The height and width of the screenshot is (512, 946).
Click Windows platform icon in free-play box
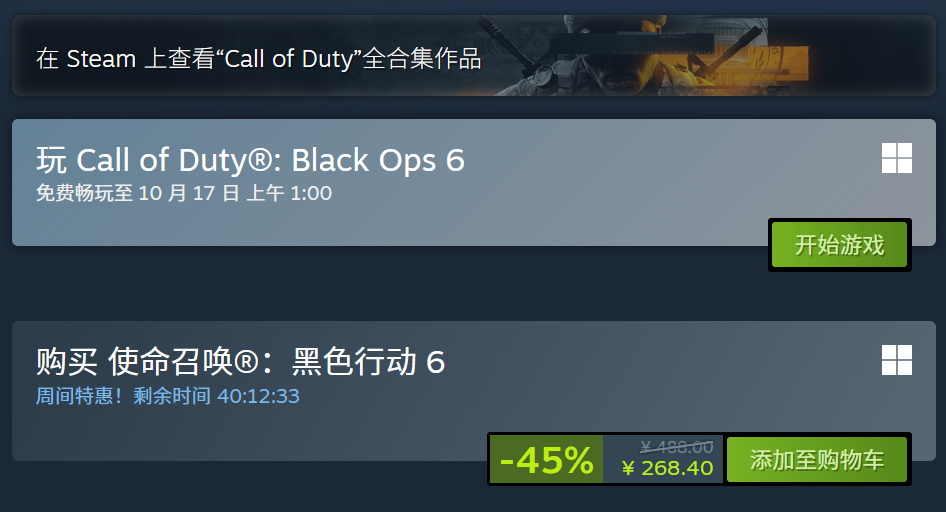point(897,158)
